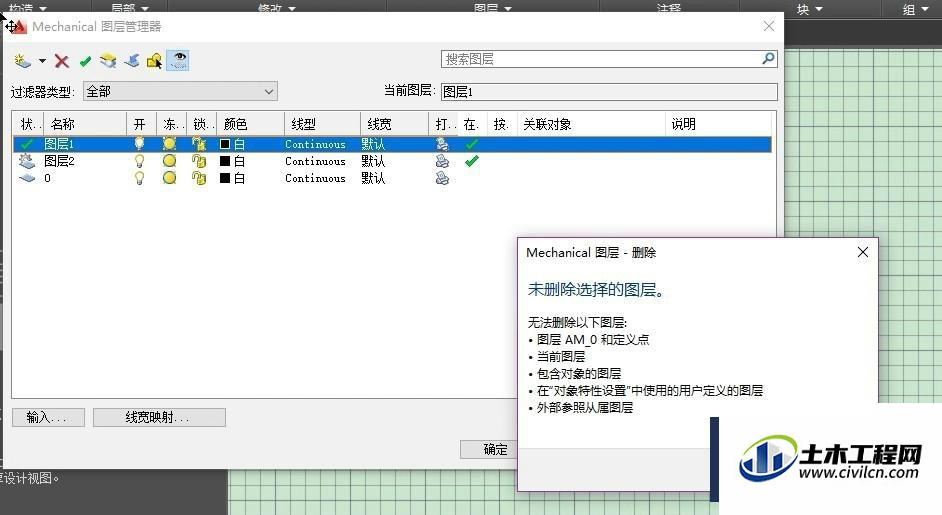Sort by 关联对象 column header

coord(591,124)
